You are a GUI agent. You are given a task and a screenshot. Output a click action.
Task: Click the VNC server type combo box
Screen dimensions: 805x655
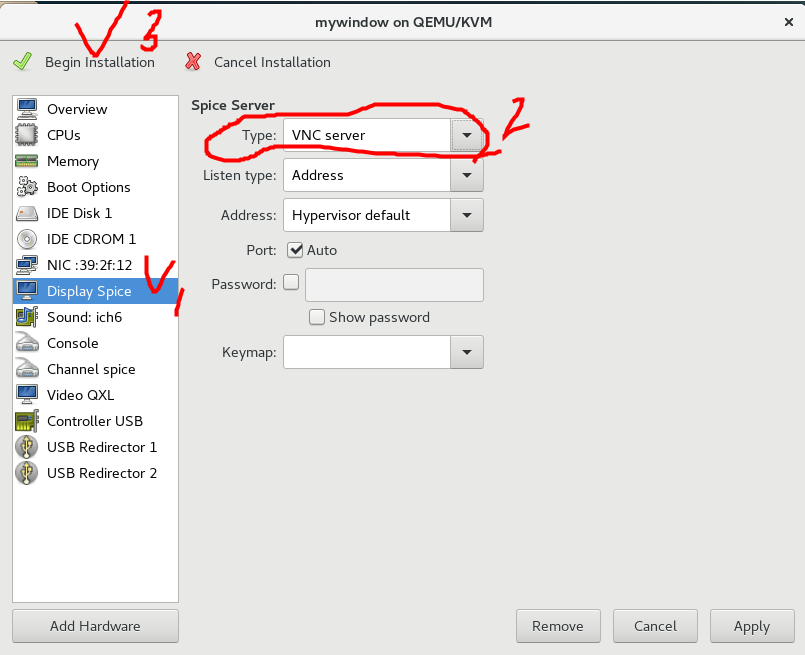click(383, 135)
